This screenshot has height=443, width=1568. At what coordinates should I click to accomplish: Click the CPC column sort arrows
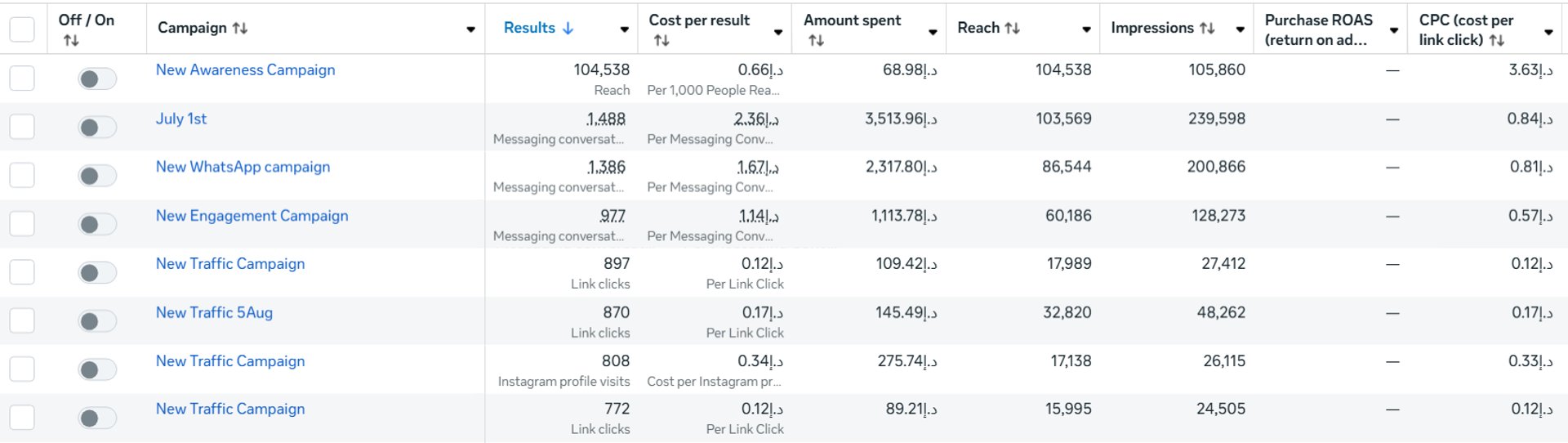[1497, 40]
